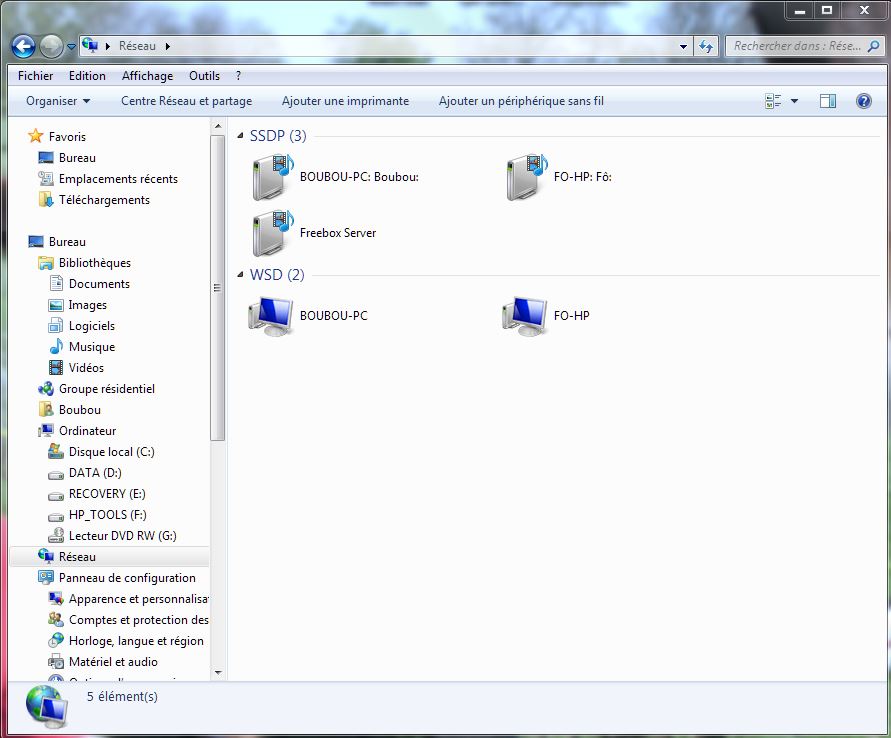Click Ajouter un périphérique sans fil

(x=521, y=101)
